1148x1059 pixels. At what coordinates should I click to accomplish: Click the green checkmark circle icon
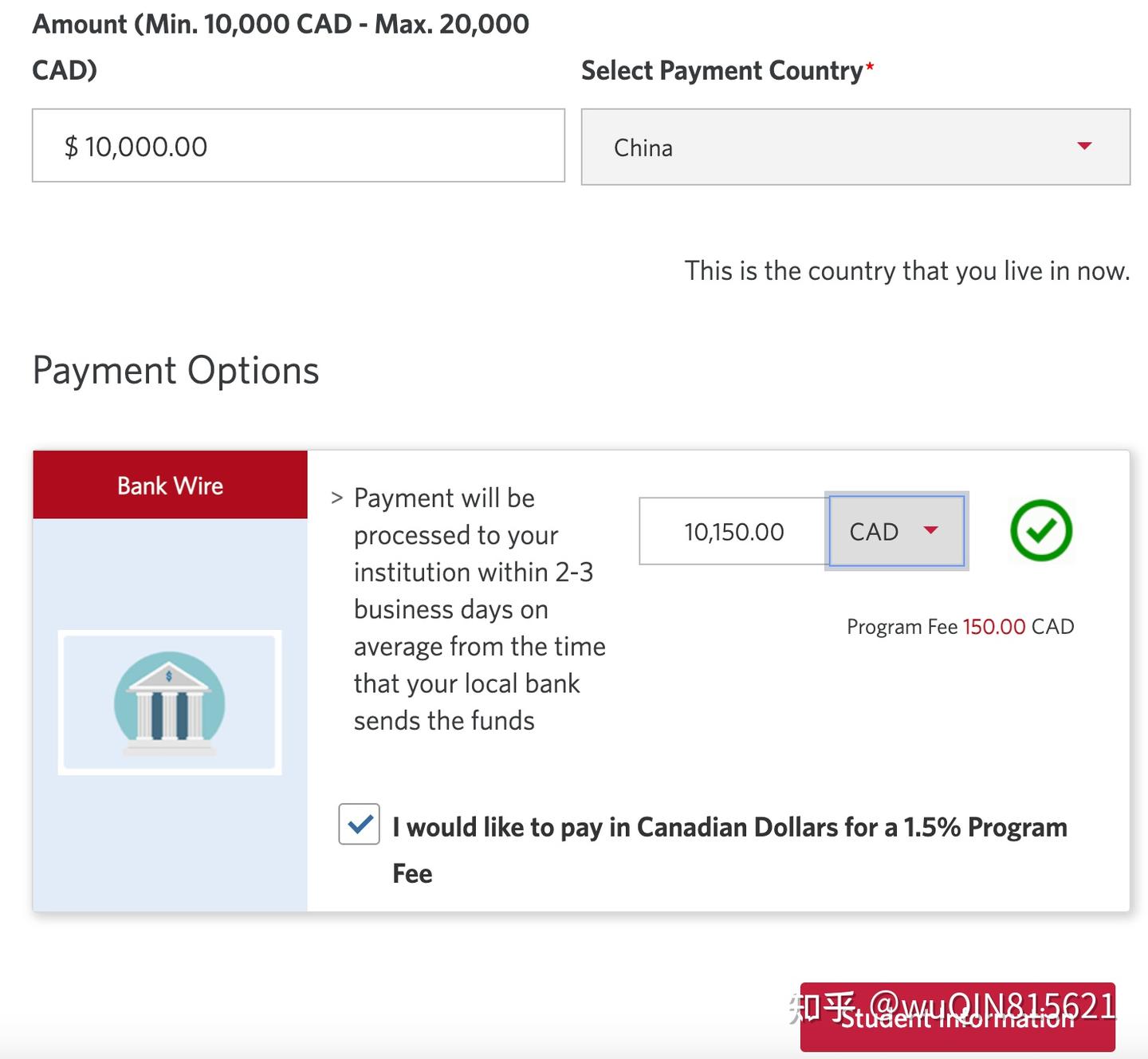click(x=1041, y=530)
